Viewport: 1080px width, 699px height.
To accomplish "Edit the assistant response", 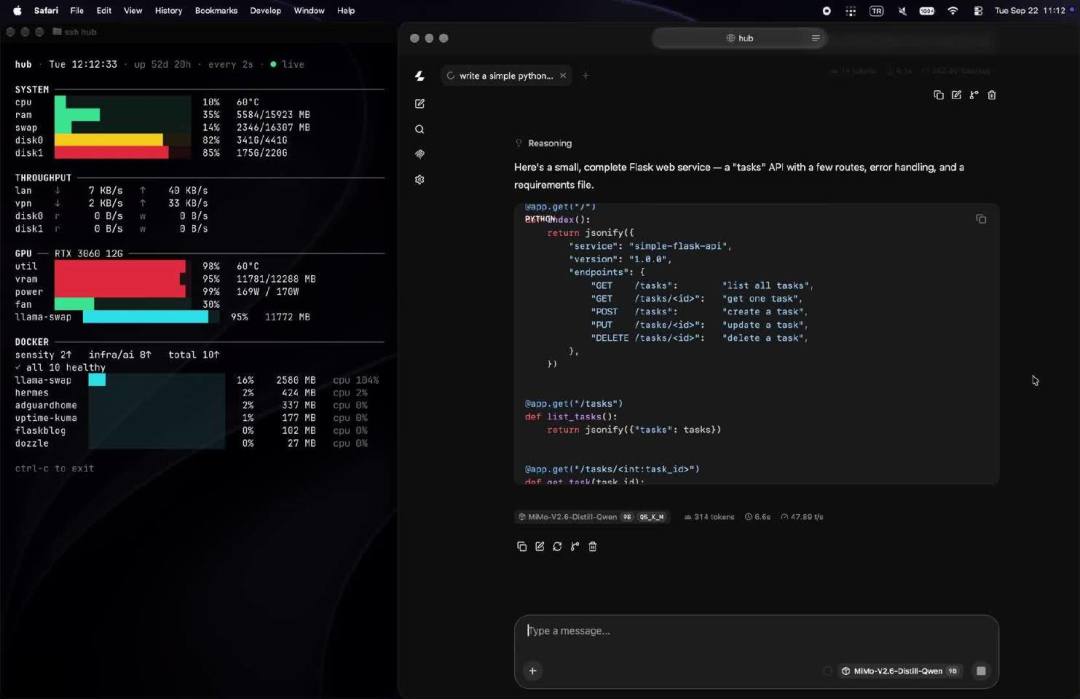I will pyautogui.click(x=539, y=546).
